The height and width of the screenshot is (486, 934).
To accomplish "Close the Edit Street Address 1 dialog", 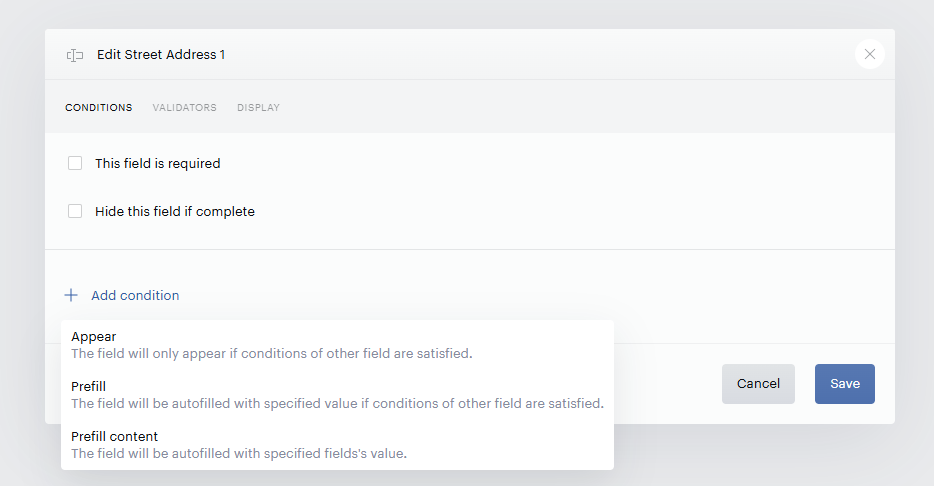I will 870,54.
